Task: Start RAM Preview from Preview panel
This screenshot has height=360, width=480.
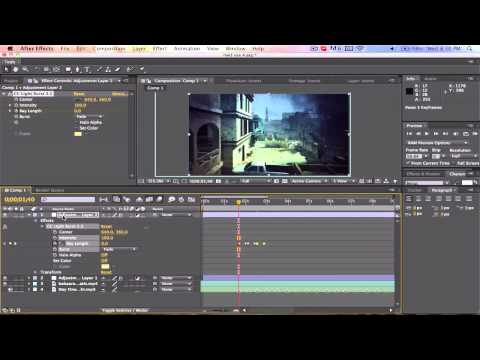Action: [475, 134]
